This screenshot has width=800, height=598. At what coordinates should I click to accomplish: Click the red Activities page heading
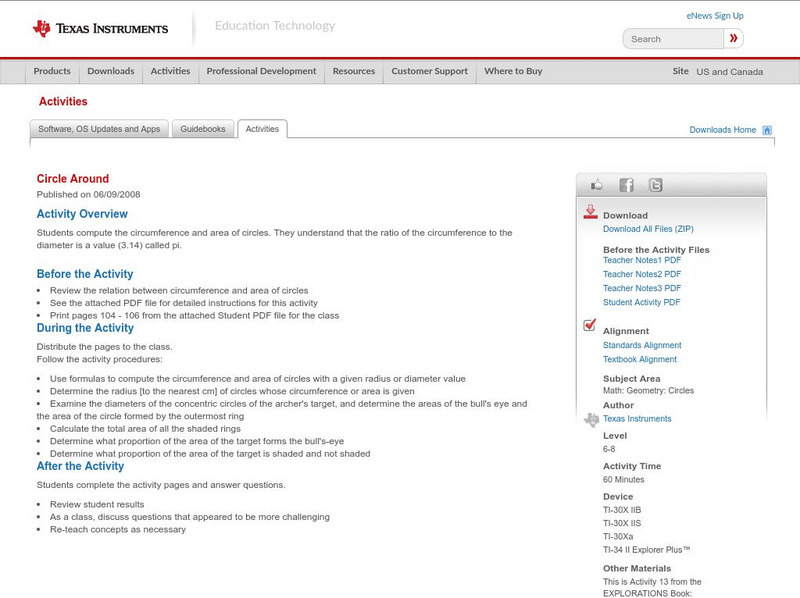63,102
